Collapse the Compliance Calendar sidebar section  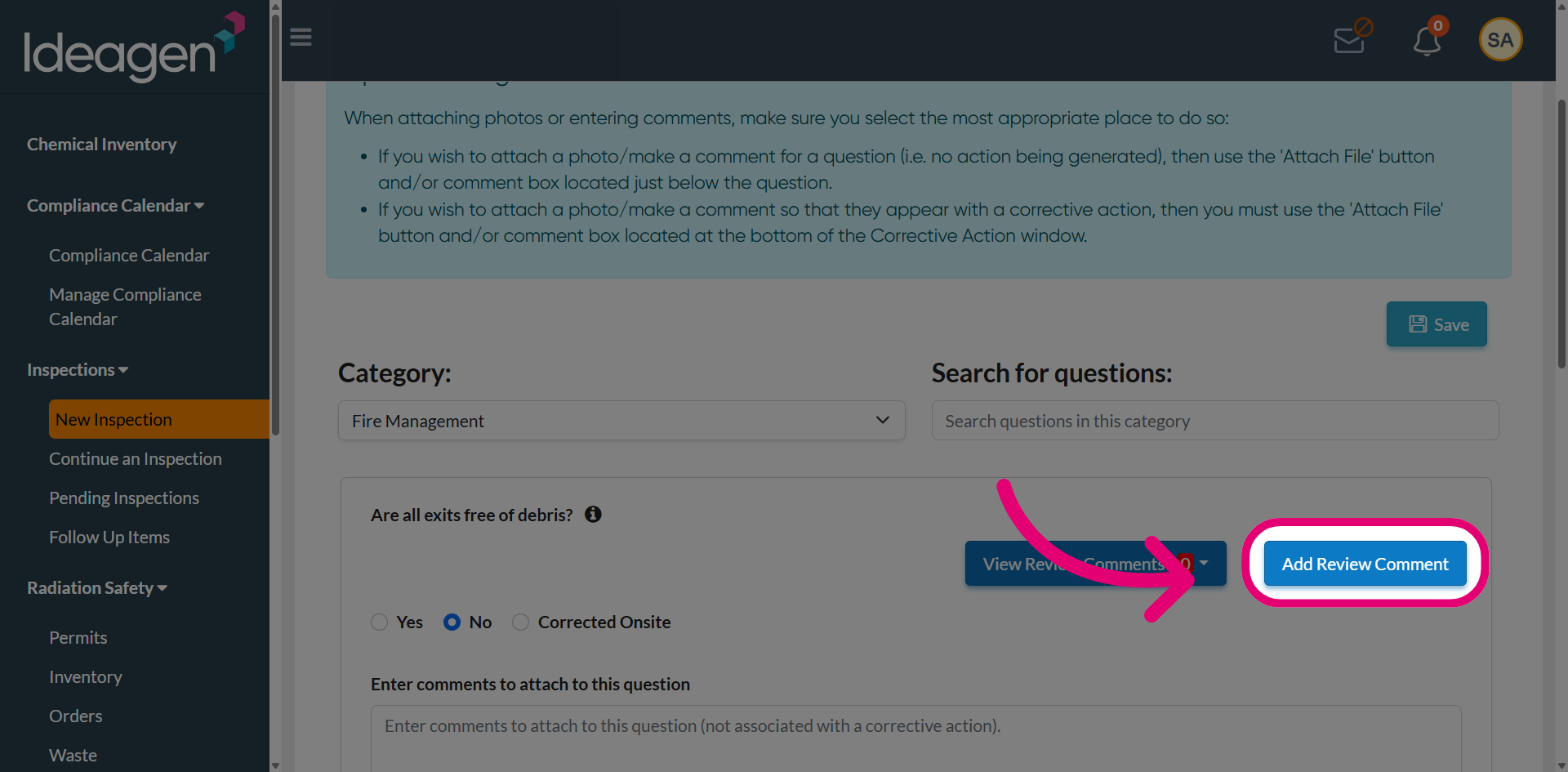(x=115, y=206)
